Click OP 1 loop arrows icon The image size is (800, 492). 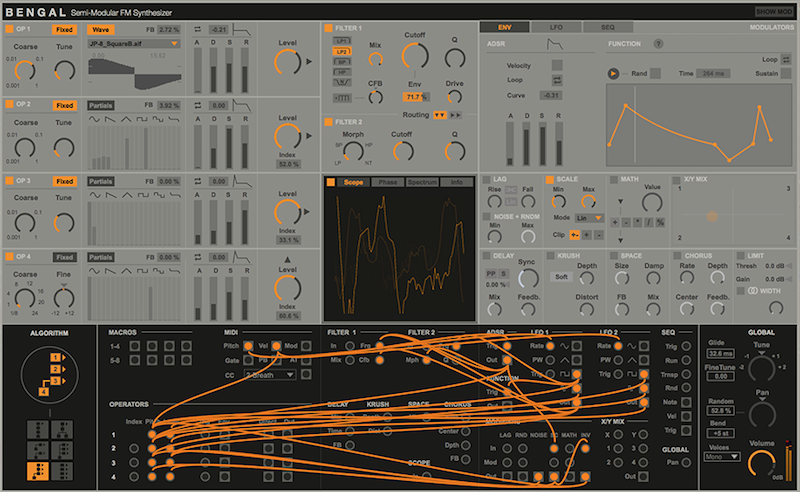pyautogui.click(x=197, y=30)
